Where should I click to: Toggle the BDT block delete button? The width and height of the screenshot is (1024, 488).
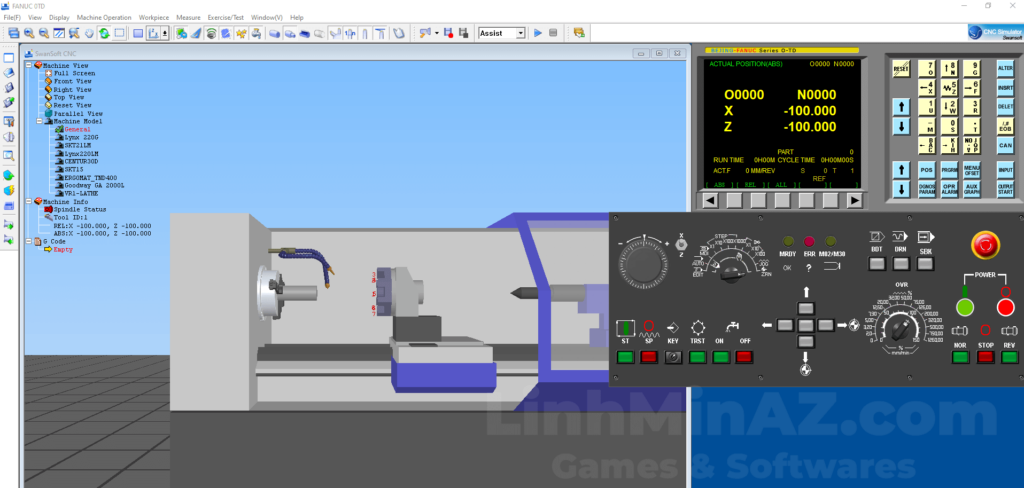click(877, 263)
